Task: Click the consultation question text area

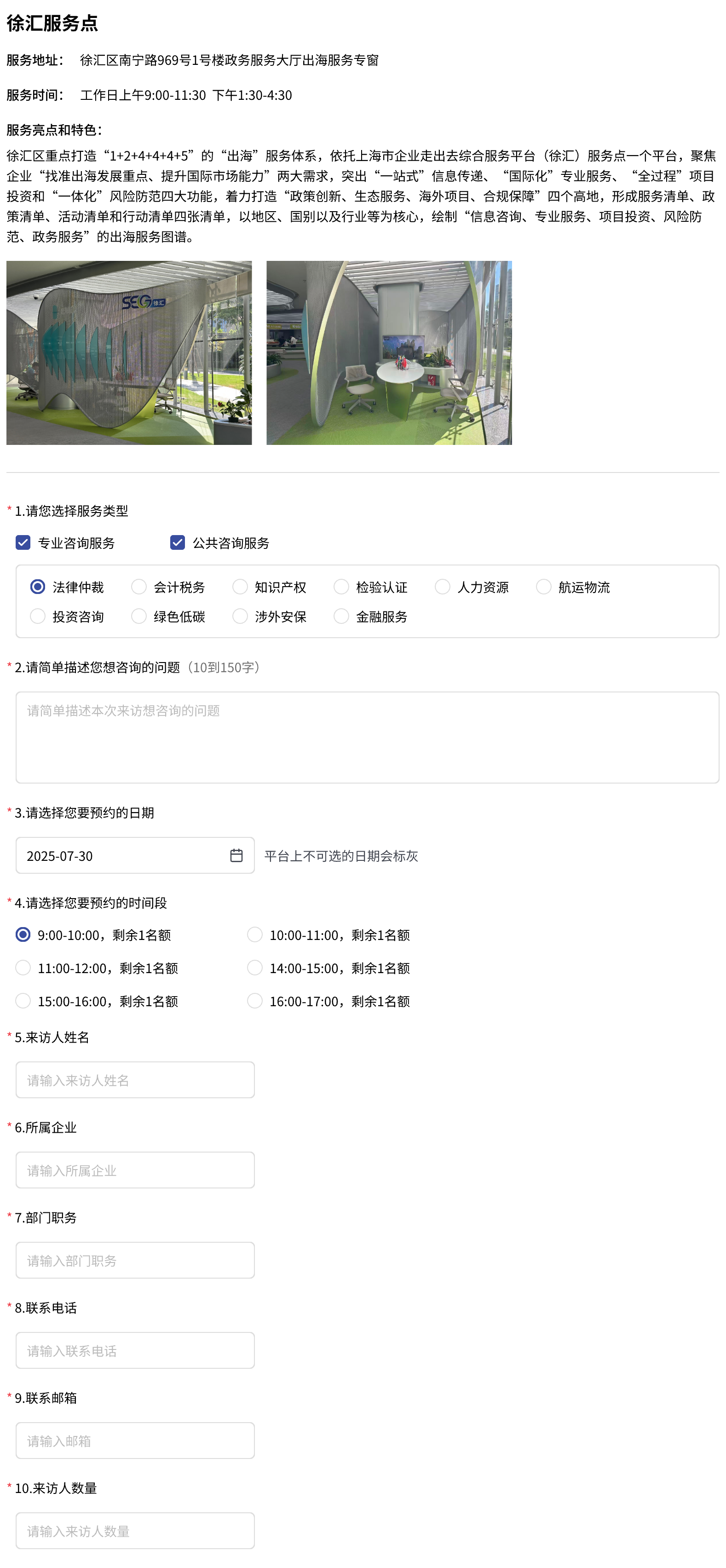Action: click(x=367, y=737)
